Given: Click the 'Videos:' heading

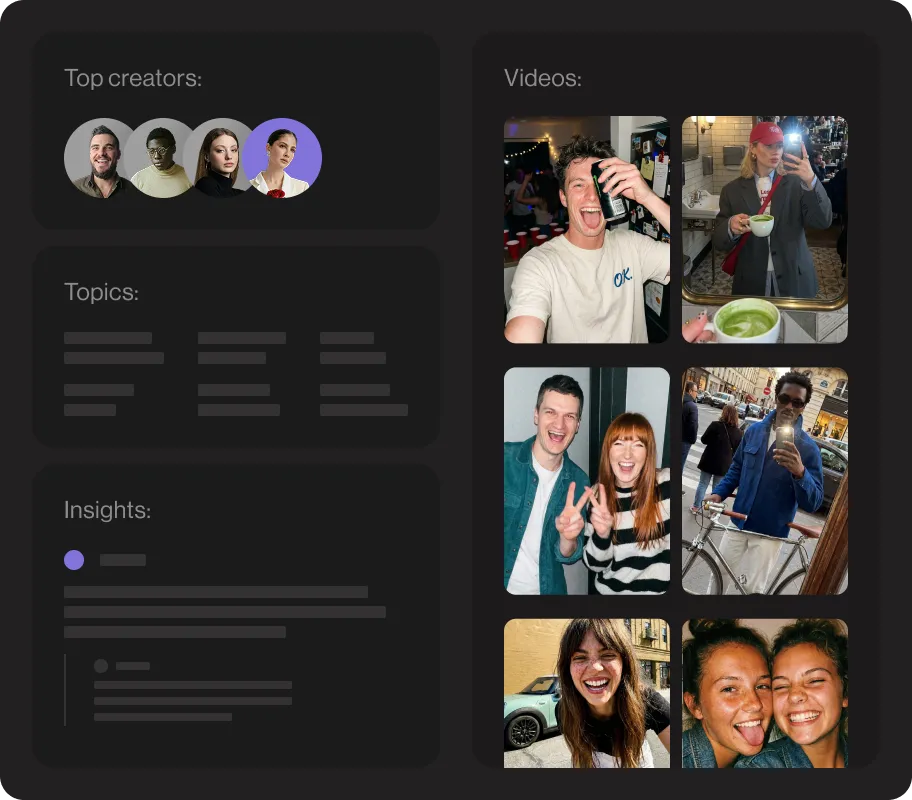Looking at the screenshot, I should point(543,78).
